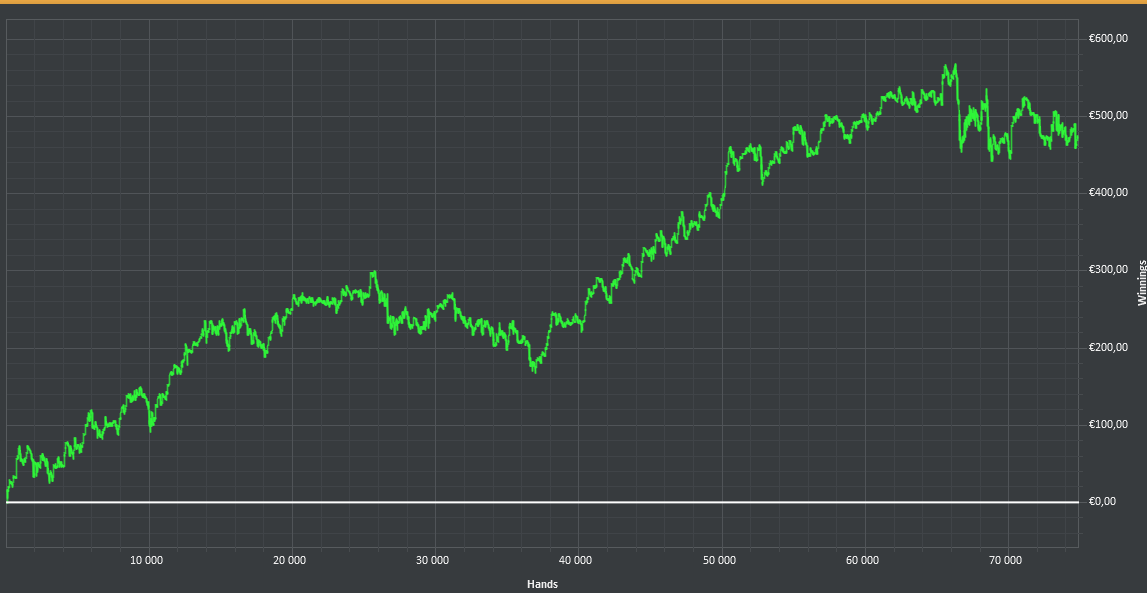Screen dimensions: 1147x593
Task: Click the 10 000 hands tick label
Action: coord(146,561)
